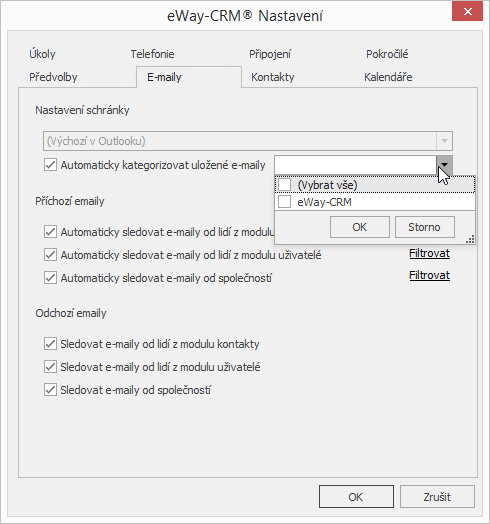Check the eWay-CRM category option
Viewport: 490px width, 524px height.
pyautogui.click(x=284, y=202)
